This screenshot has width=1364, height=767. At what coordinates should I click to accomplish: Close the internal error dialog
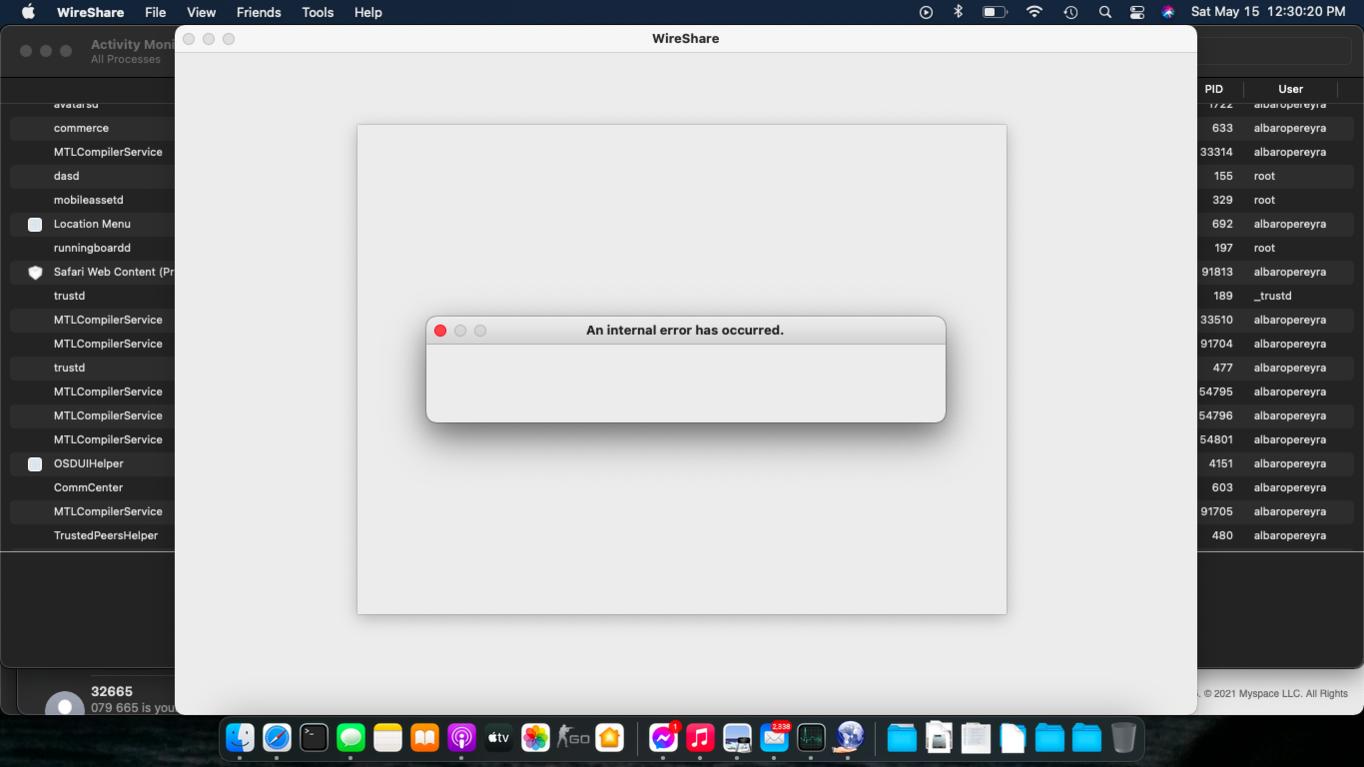point(440,331)
